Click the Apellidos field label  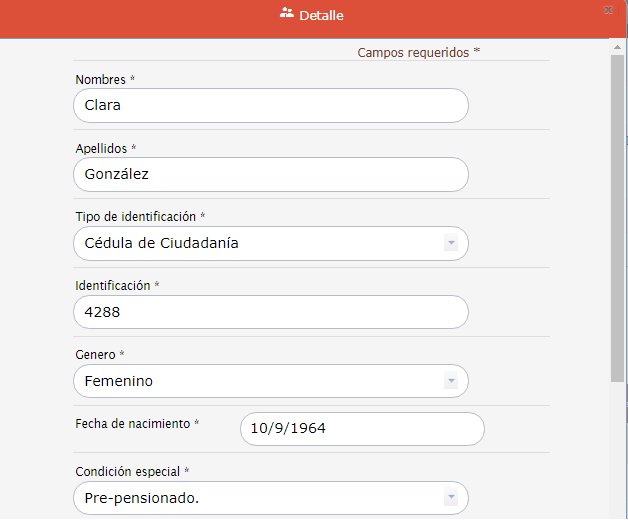(x=101, y=149)
